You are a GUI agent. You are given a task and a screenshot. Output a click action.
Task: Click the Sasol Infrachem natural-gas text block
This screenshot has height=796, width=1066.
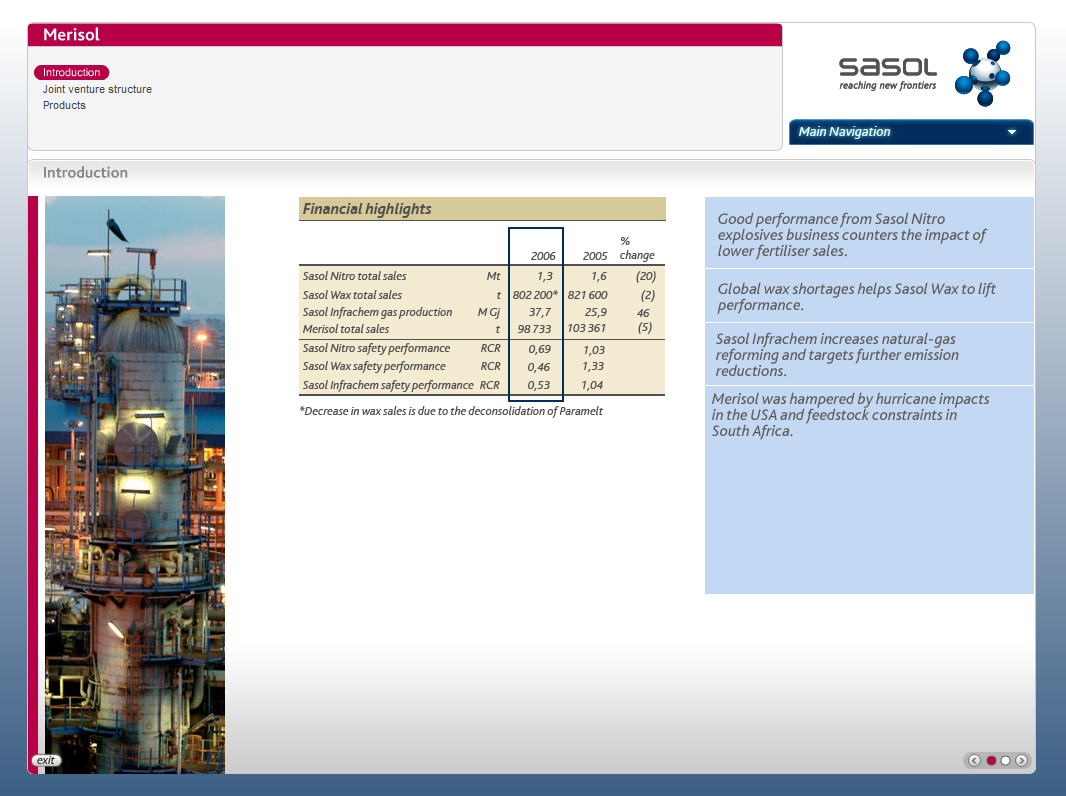(868, 354)
